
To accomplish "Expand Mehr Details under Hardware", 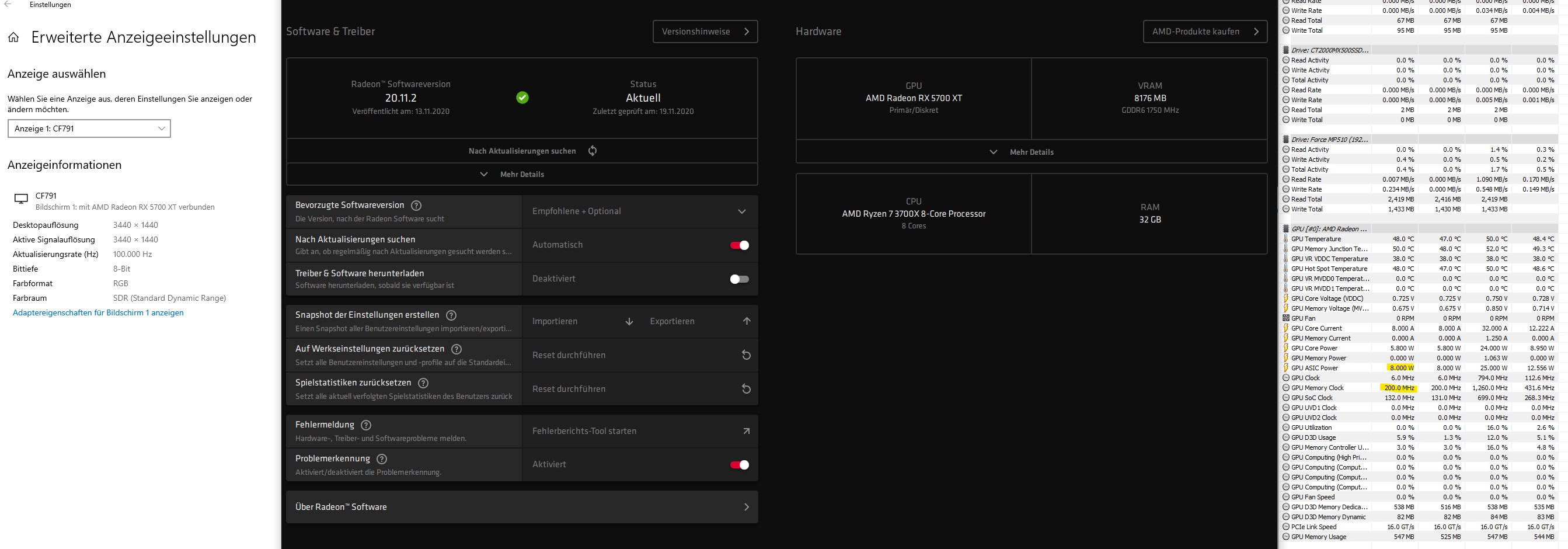I will click(x=1031, y=152).
